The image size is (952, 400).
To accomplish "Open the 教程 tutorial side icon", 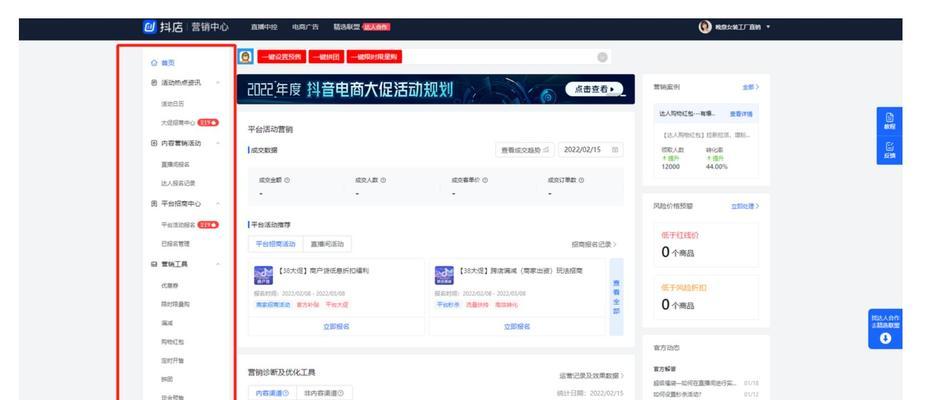I will coord(889,121).
